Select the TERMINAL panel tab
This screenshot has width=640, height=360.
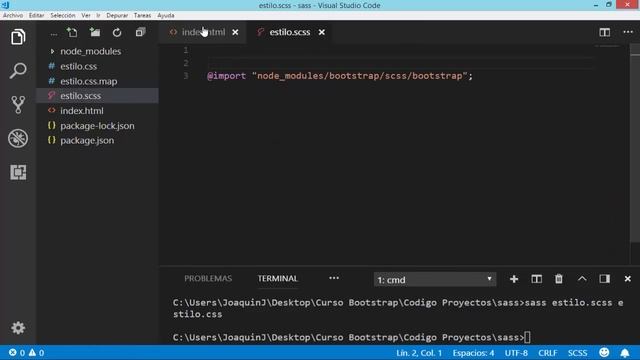pos(278,278)
